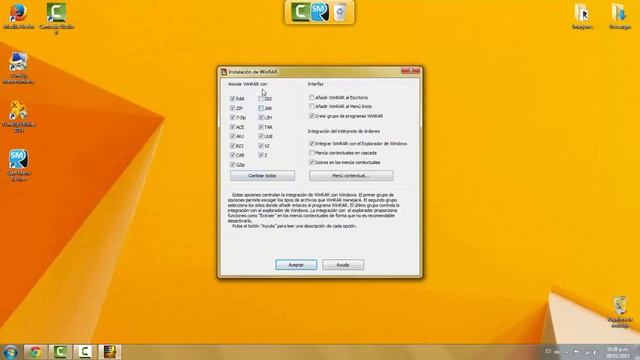This screenshot has width=640, height=360.
Task: Uncheck the UUE association checkbox
Action: 261,136
